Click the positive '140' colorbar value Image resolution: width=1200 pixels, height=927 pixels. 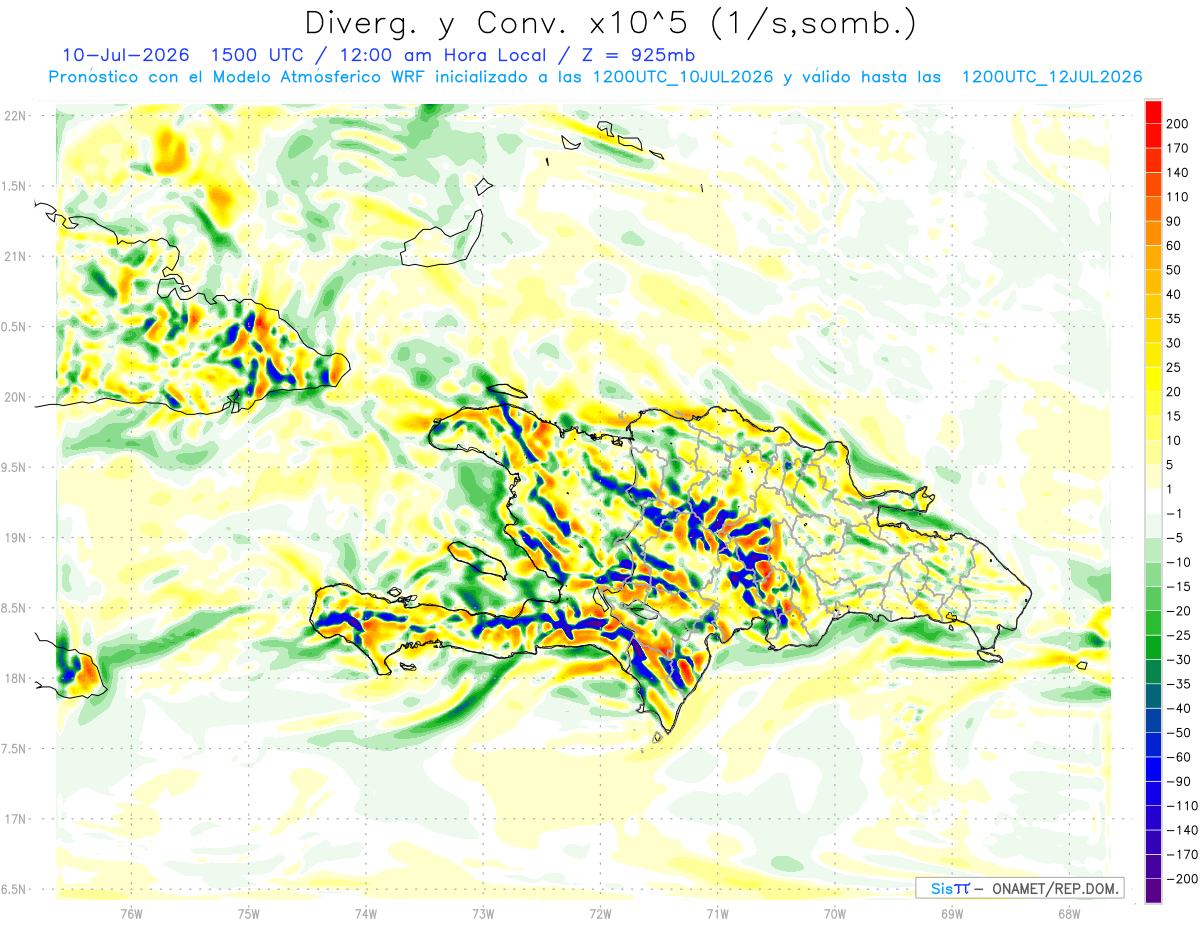(1179, 173)
